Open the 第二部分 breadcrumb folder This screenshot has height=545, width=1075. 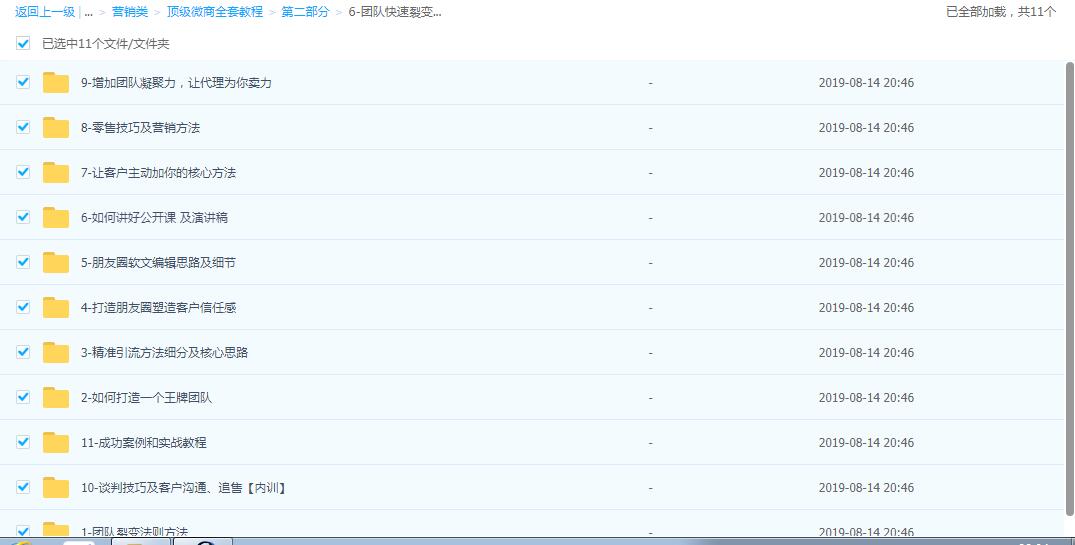305,12
